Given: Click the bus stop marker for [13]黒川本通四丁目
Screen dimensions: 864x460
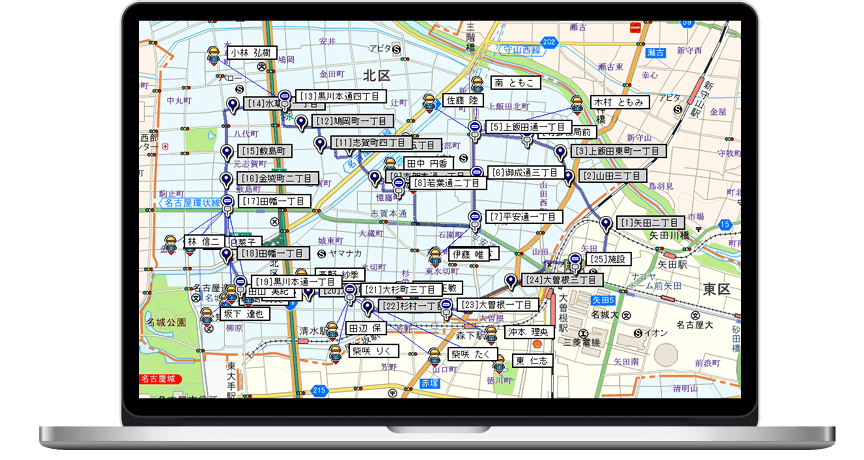Looking at the screenshot, I should point(285,99).
